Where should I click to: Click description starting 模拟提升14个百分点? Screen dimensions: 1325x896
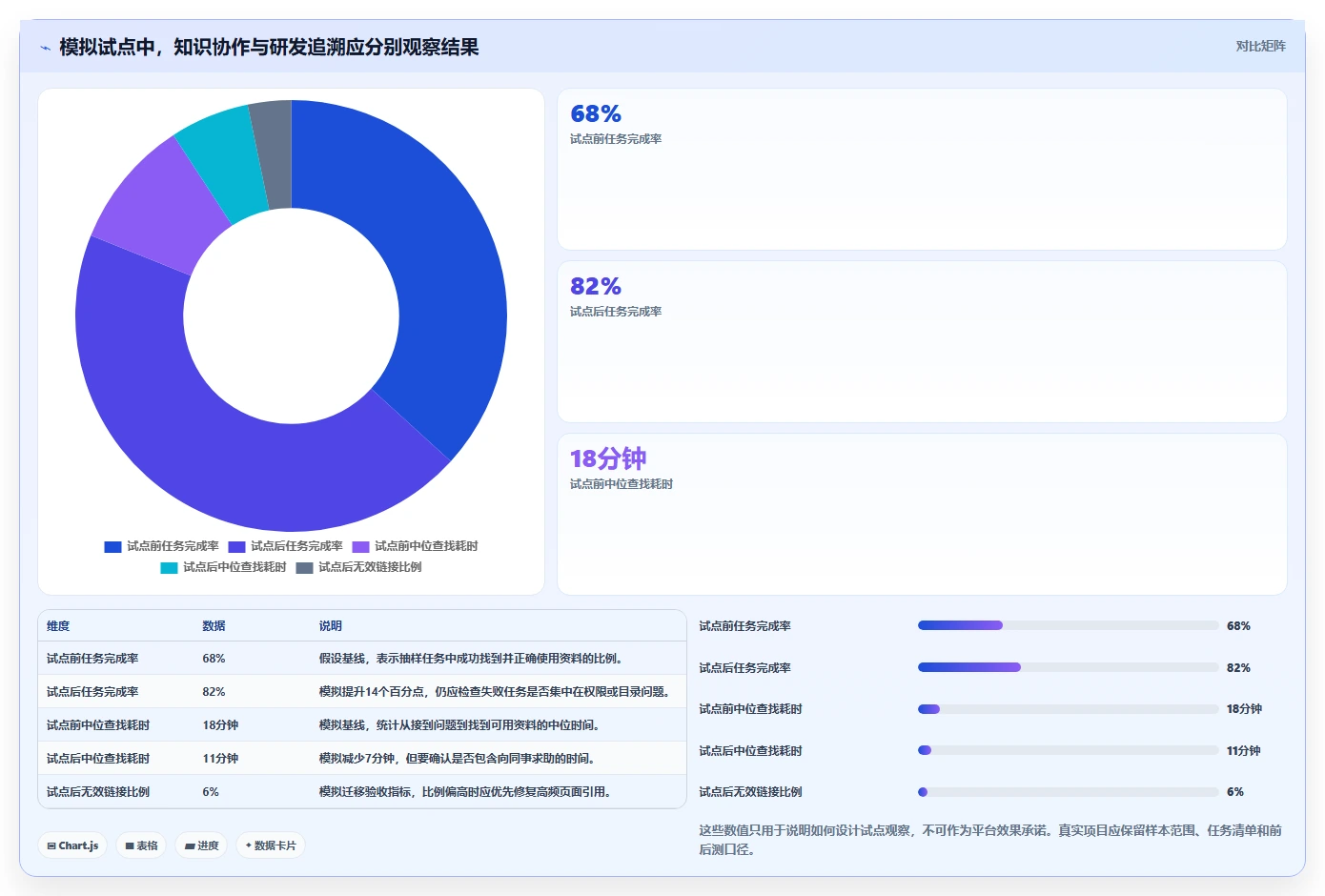tap(494, 692)
